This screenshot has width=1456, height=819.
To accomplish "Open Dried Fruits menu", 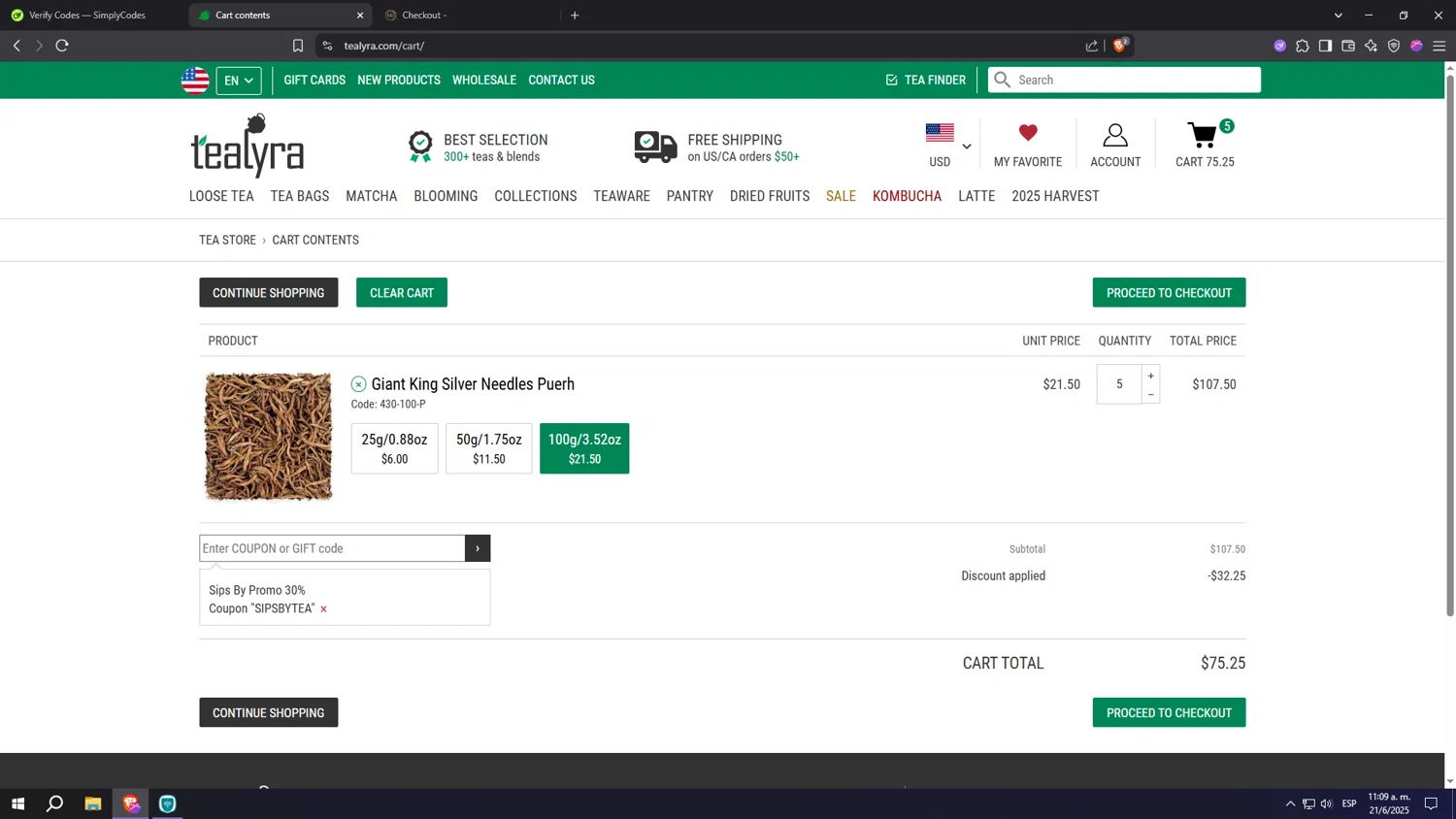I will 770,196.
